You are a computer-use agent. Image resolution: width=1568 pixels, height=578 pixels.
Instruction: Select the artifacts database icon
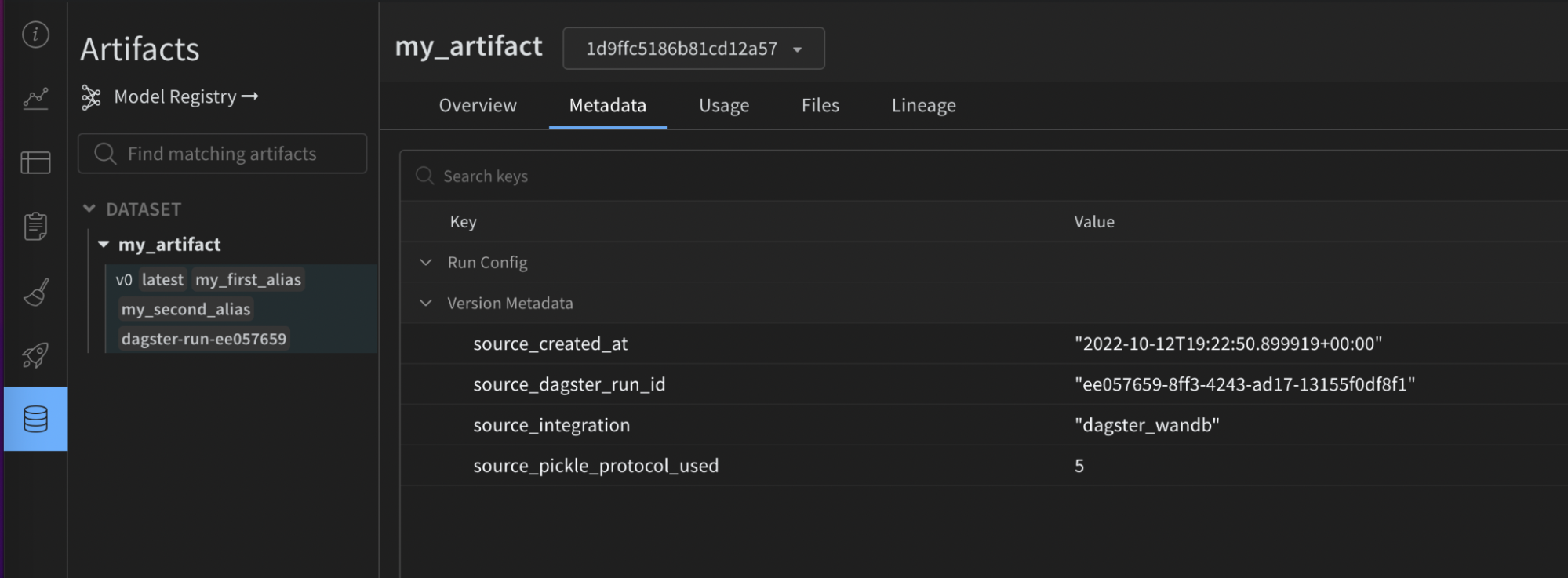35,419
